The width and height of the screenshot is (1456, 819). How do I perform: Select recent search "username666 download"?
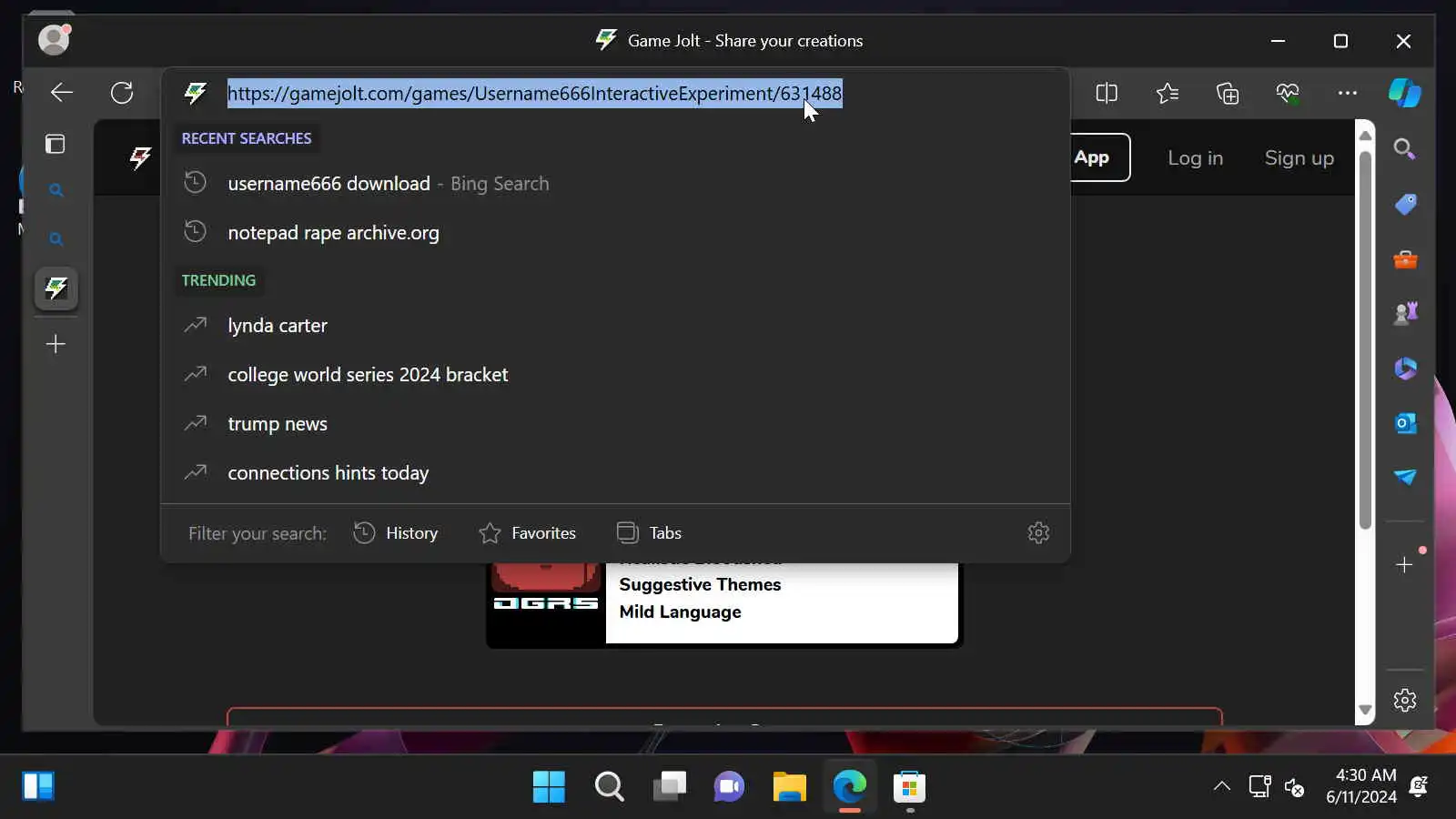(x=615, y=184)
